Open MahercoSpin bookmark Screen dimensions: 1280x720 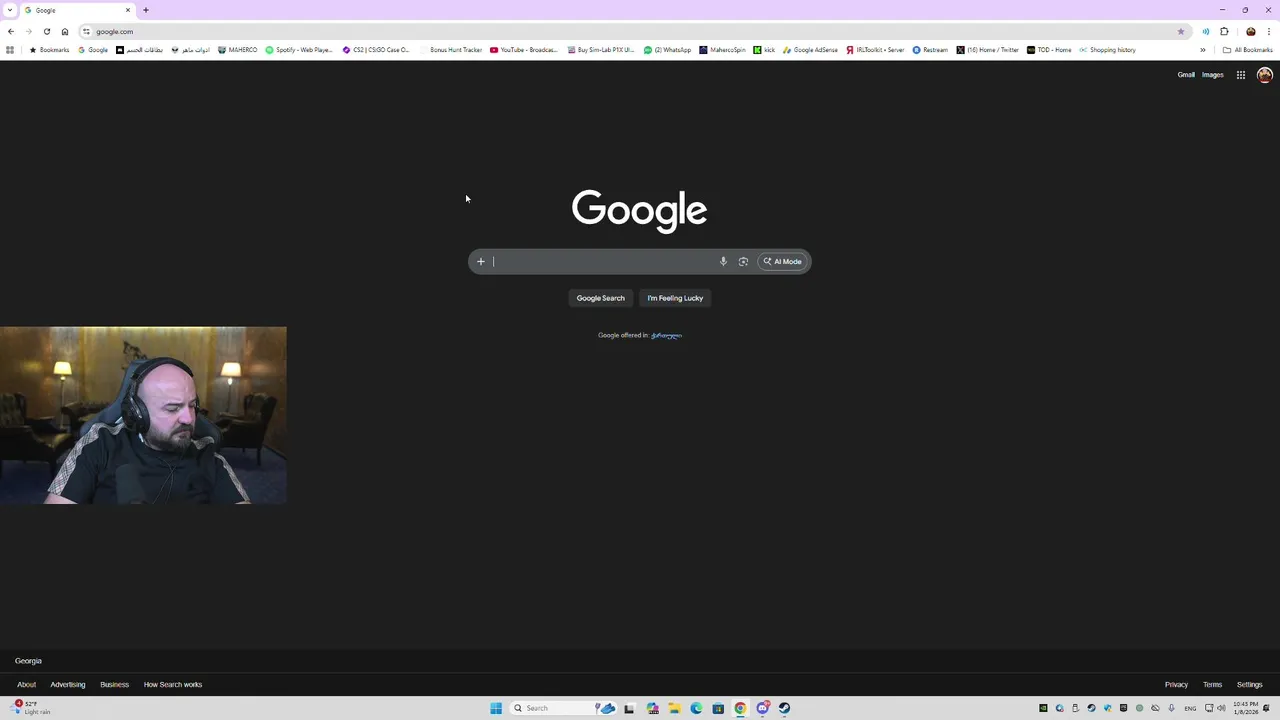[x=722, y=50]
